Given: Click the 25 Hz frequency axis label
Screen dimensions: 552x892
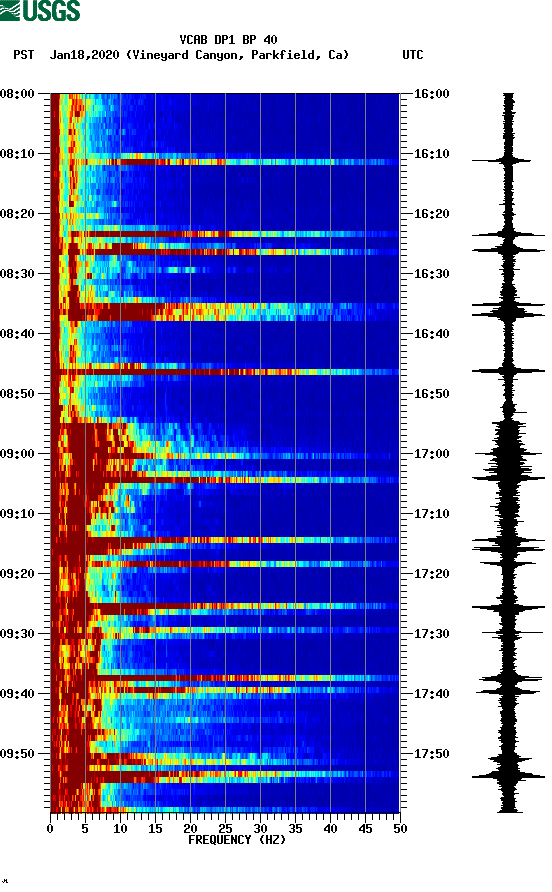Looking at the screenshot, I should pyautogui.click(x=225, y=829).
